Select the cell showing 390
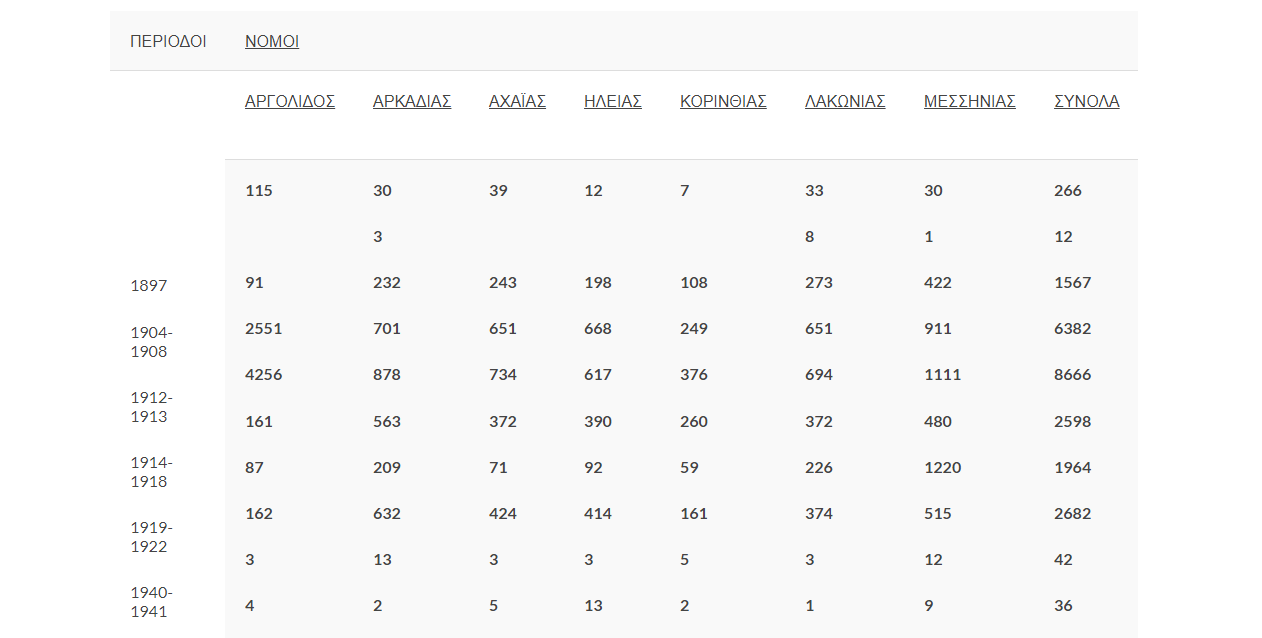The height and width of the screenshot is (638, 1262). [598, 422]
